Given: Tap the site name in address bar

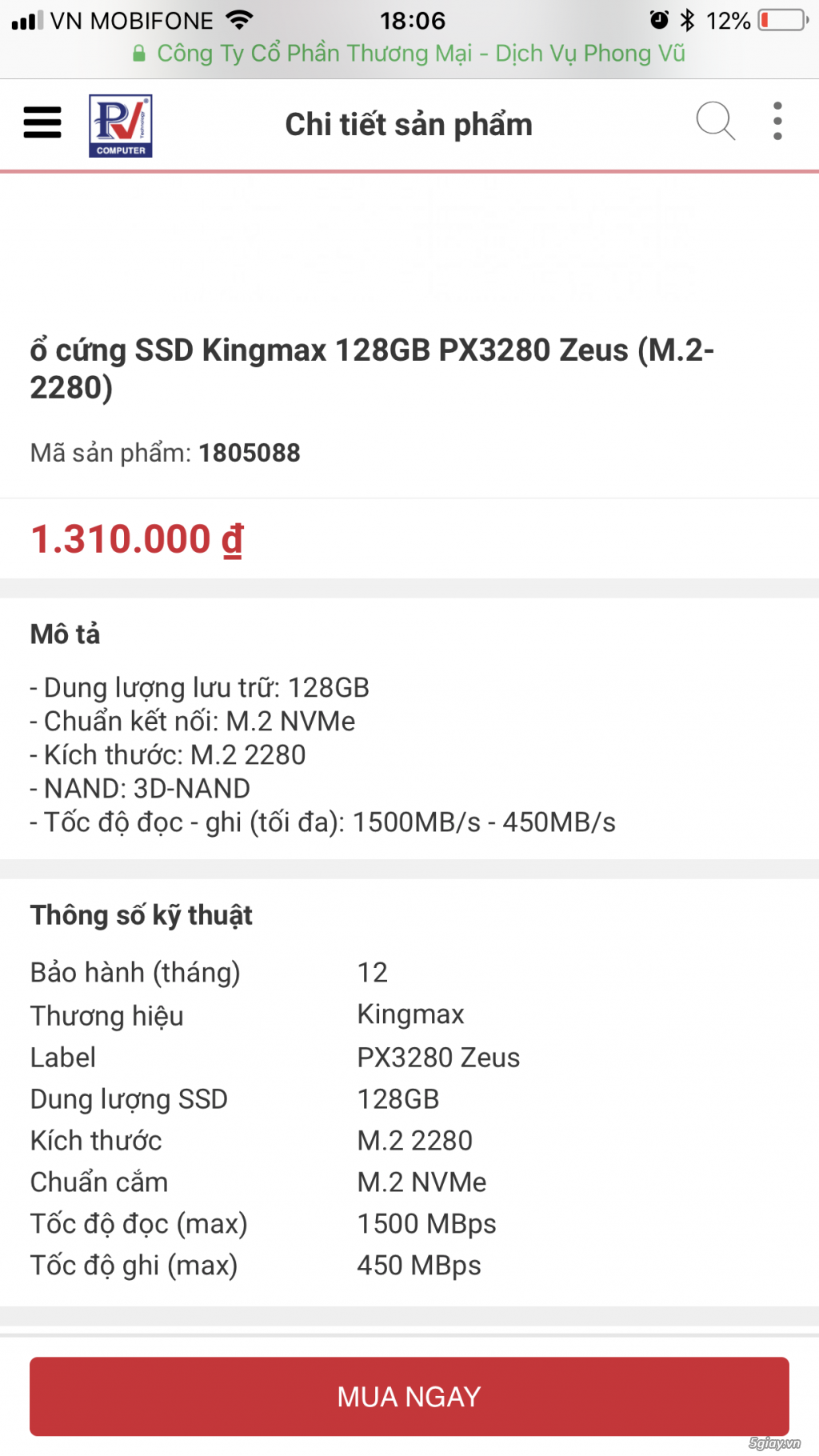Looking at the screenshot, I should [421, 54].
